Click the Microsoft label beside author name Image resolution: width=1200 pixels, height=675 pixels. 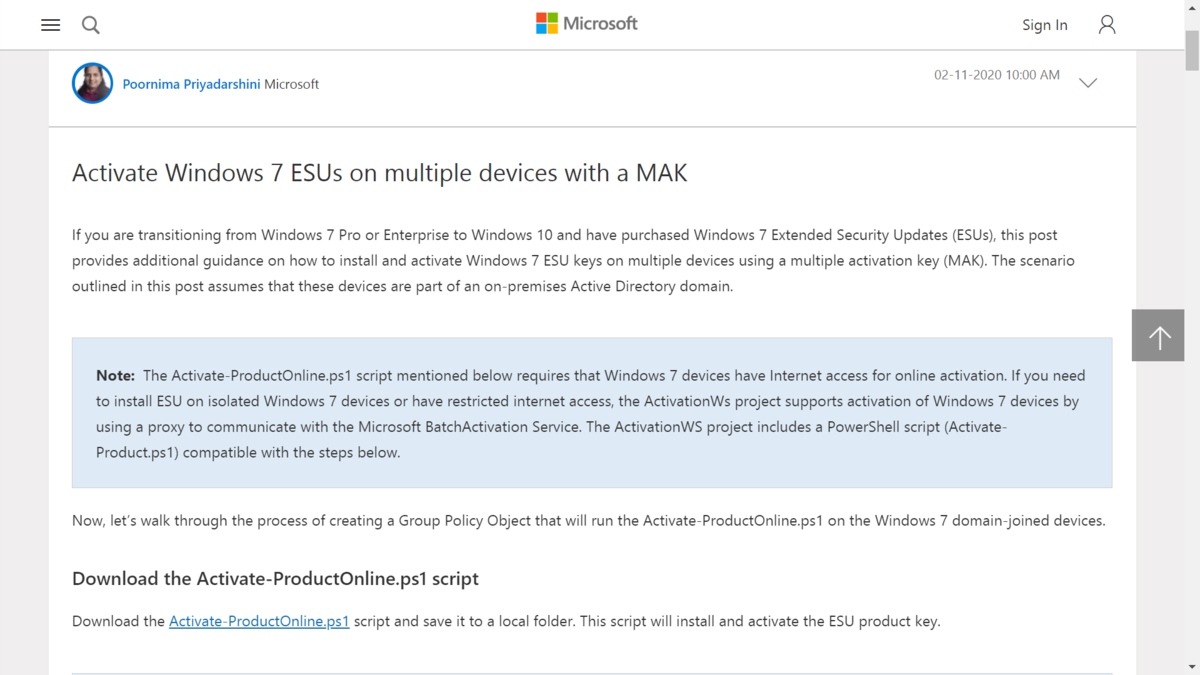291,84
